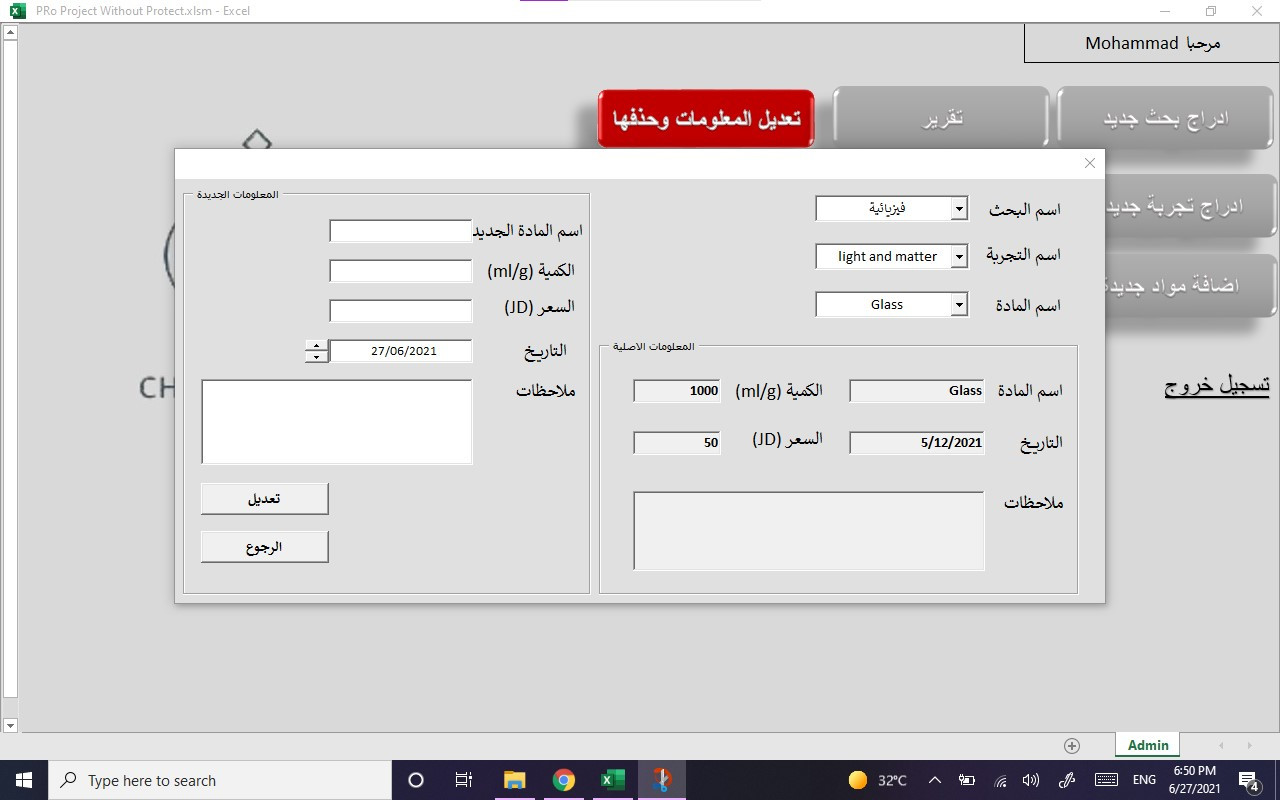
Task: Open File Explorer from the taskbar
Action: click(x=515, y=779)
